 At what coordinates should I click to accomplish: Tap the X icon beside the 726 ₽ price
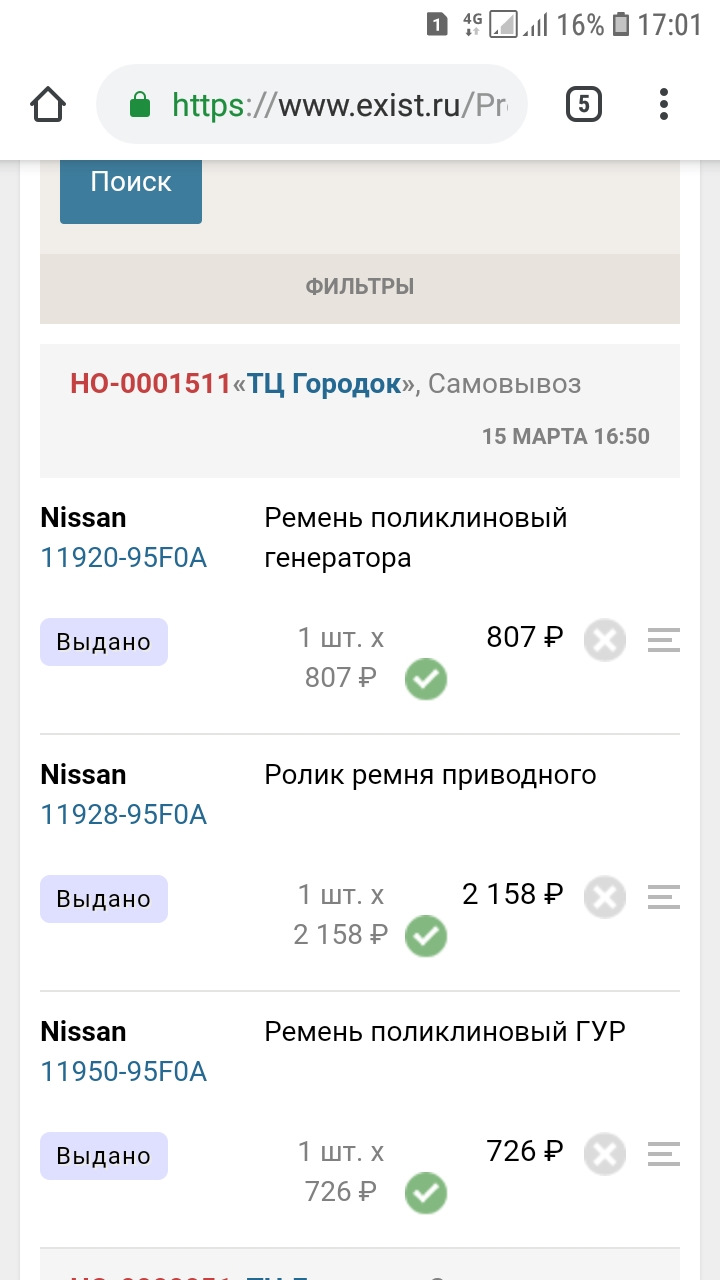(x=604, y=1153)
